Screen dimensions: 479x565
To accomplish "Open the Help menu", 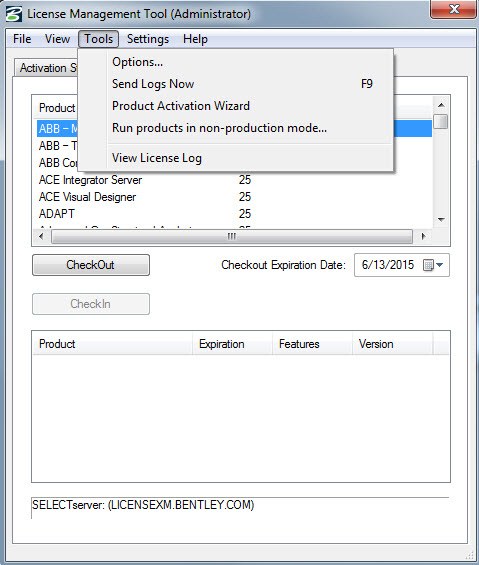I will pyautogui.click(x=195, y=39).
